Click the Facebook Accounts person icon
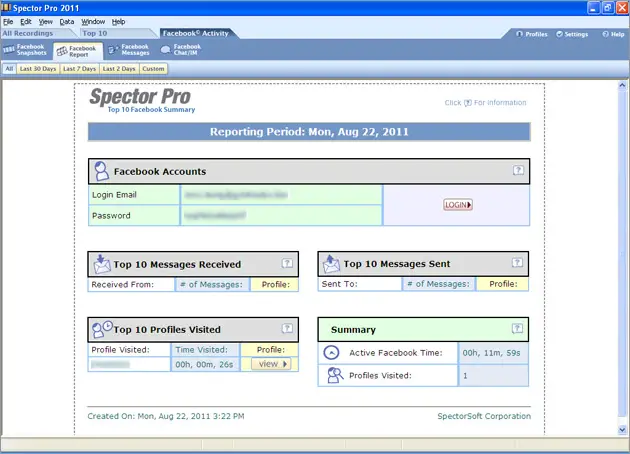 (101, 171)
